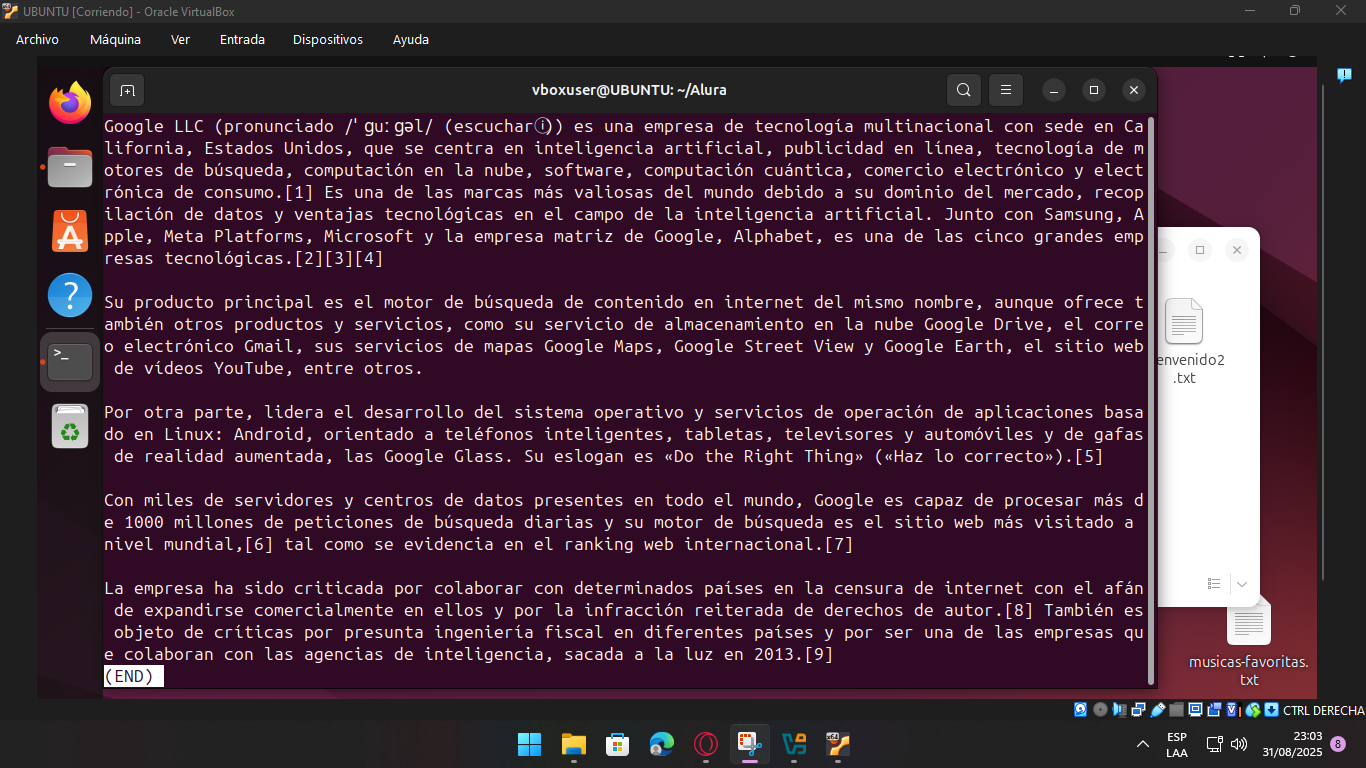Open Snipping Tool from the taskbar
Viewport: 1366px width, 768px height.
749,744
